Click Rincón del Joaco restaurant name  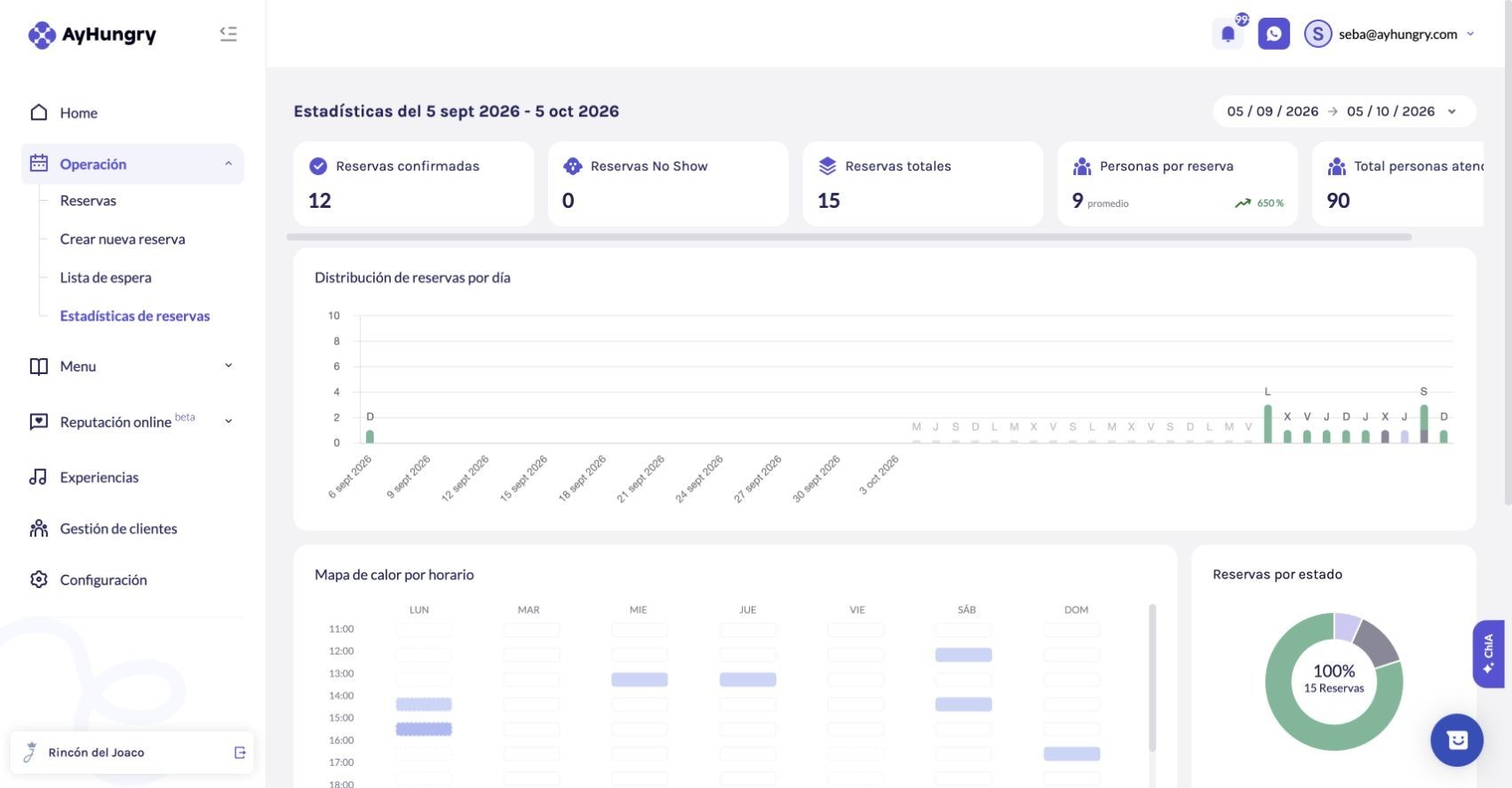tap(96, 752)
